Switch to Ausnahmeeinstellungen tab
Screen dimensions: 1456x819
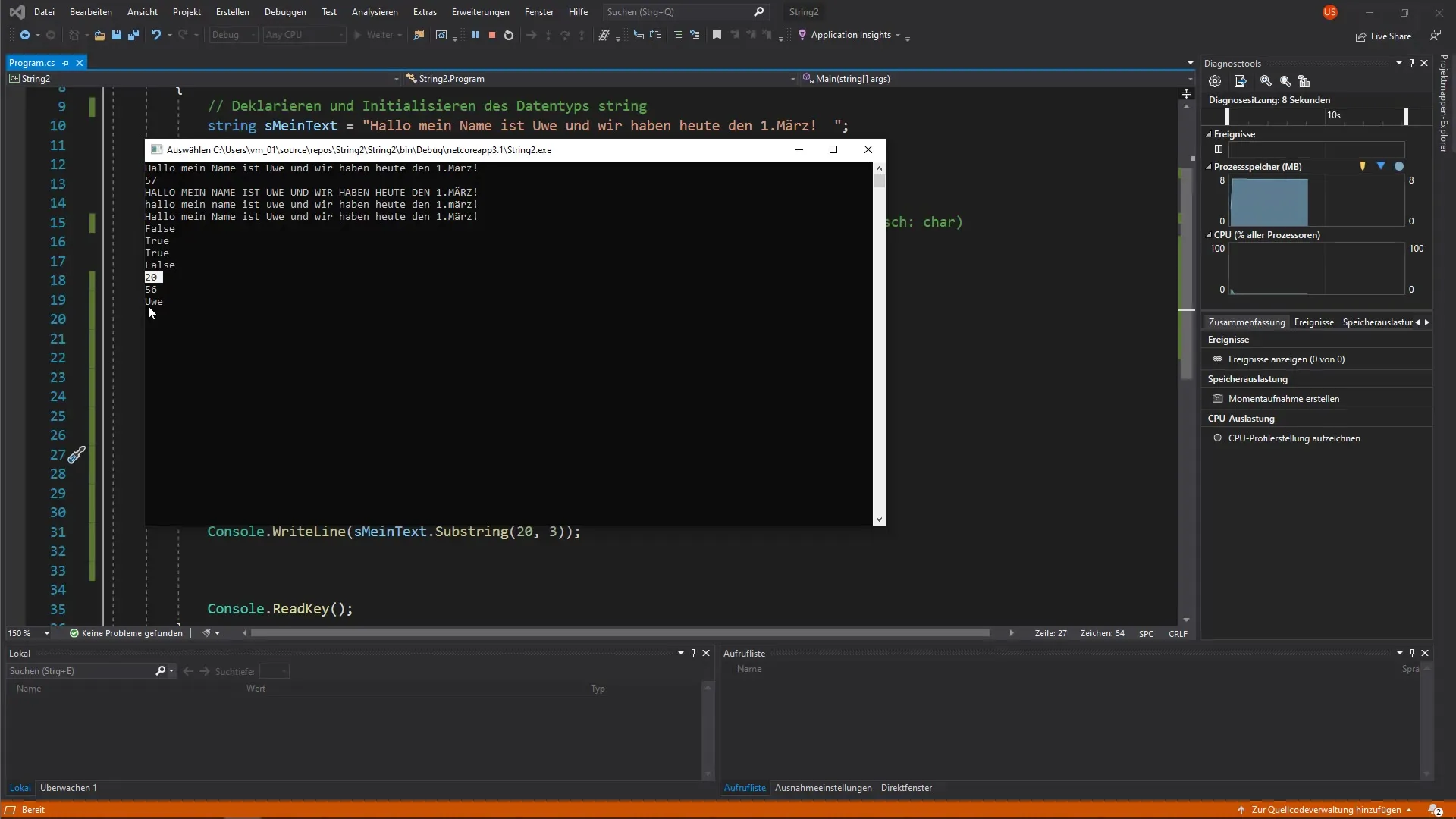[x=824, y=788]
